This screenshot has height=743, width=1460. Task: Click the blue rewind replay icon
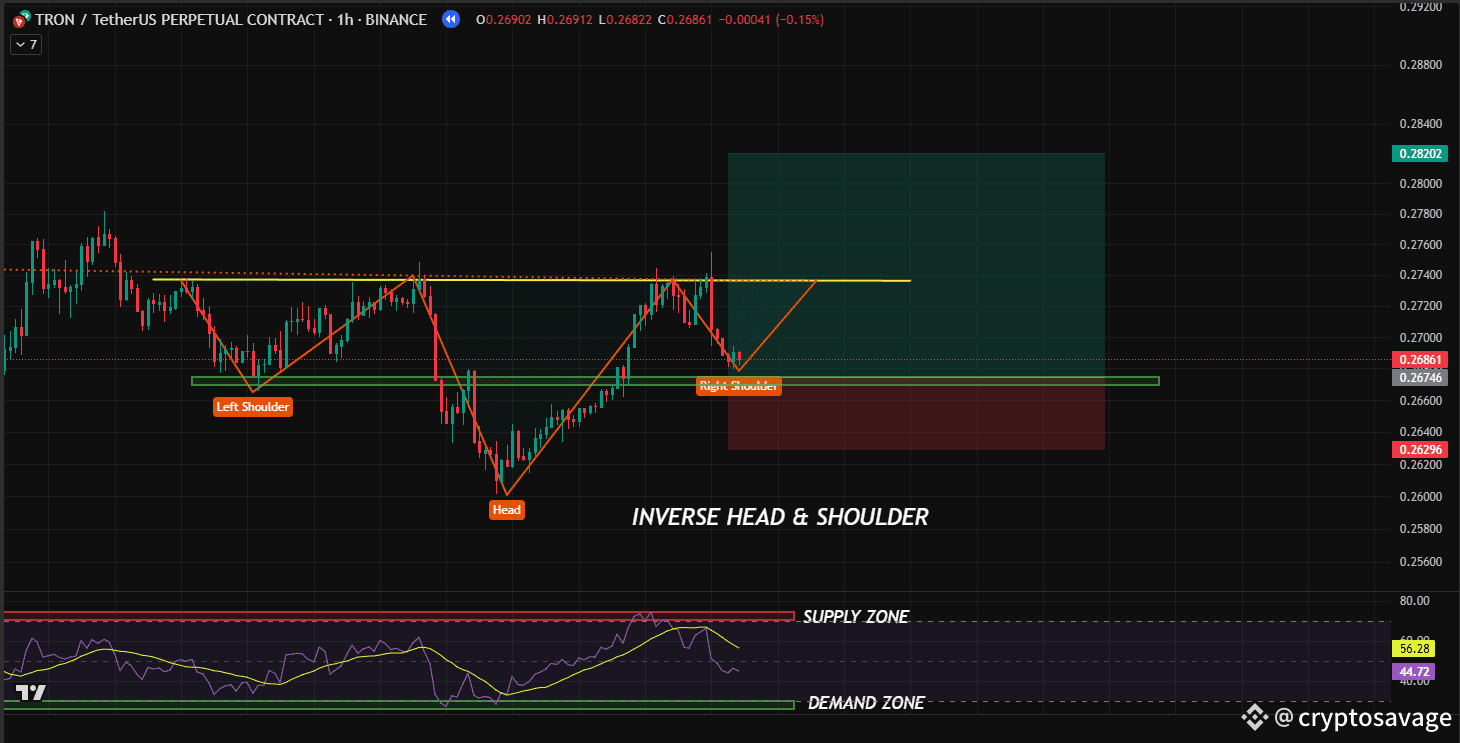(451, 19)
